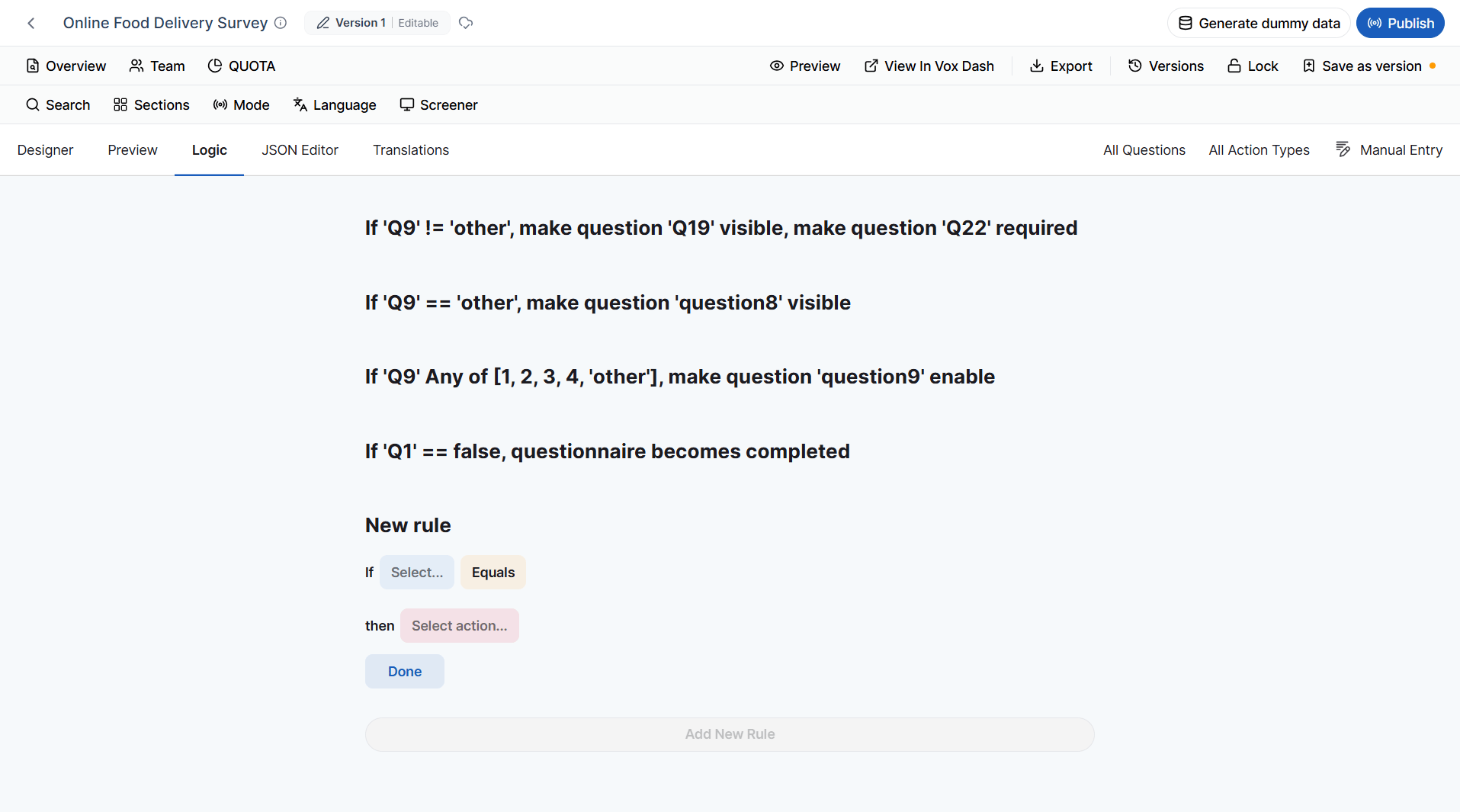Open the Select action... dropdown
The width and height of the screenshot is (1460, 812).
(460, 626)
